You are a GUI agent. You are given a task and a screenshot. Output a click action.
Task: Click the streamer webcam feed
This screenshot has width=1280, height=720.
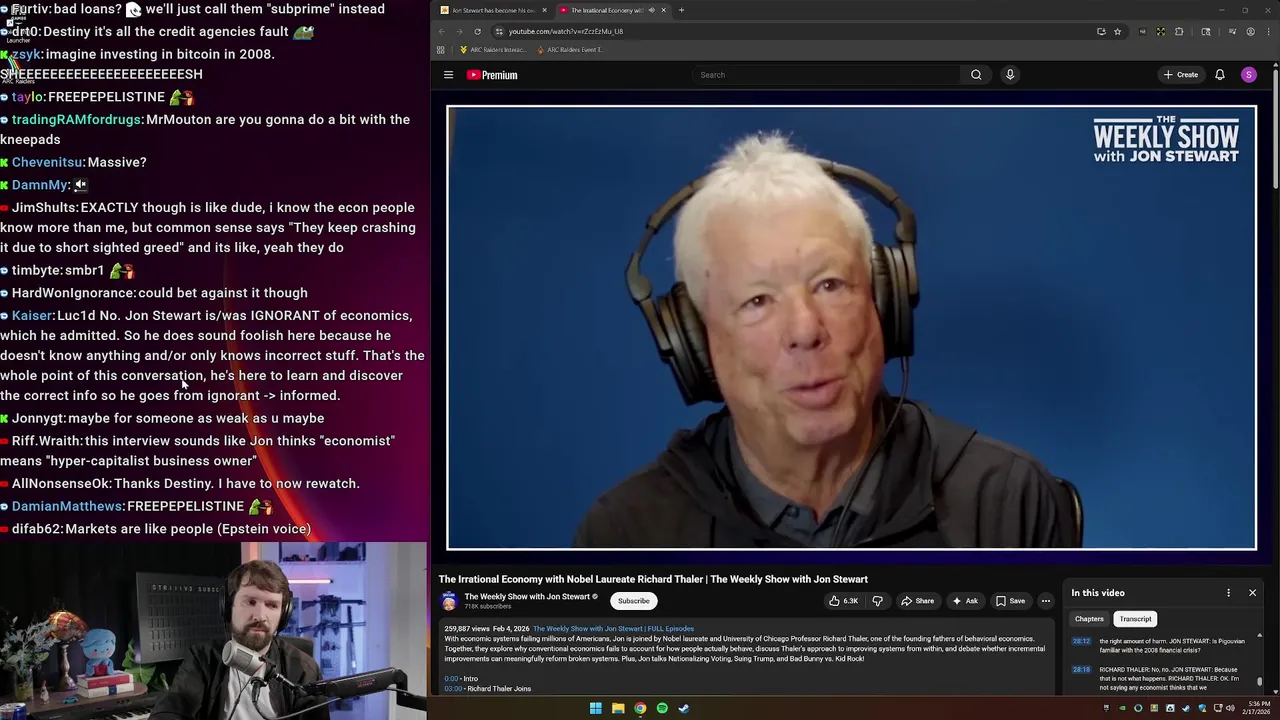pos(213,631)
